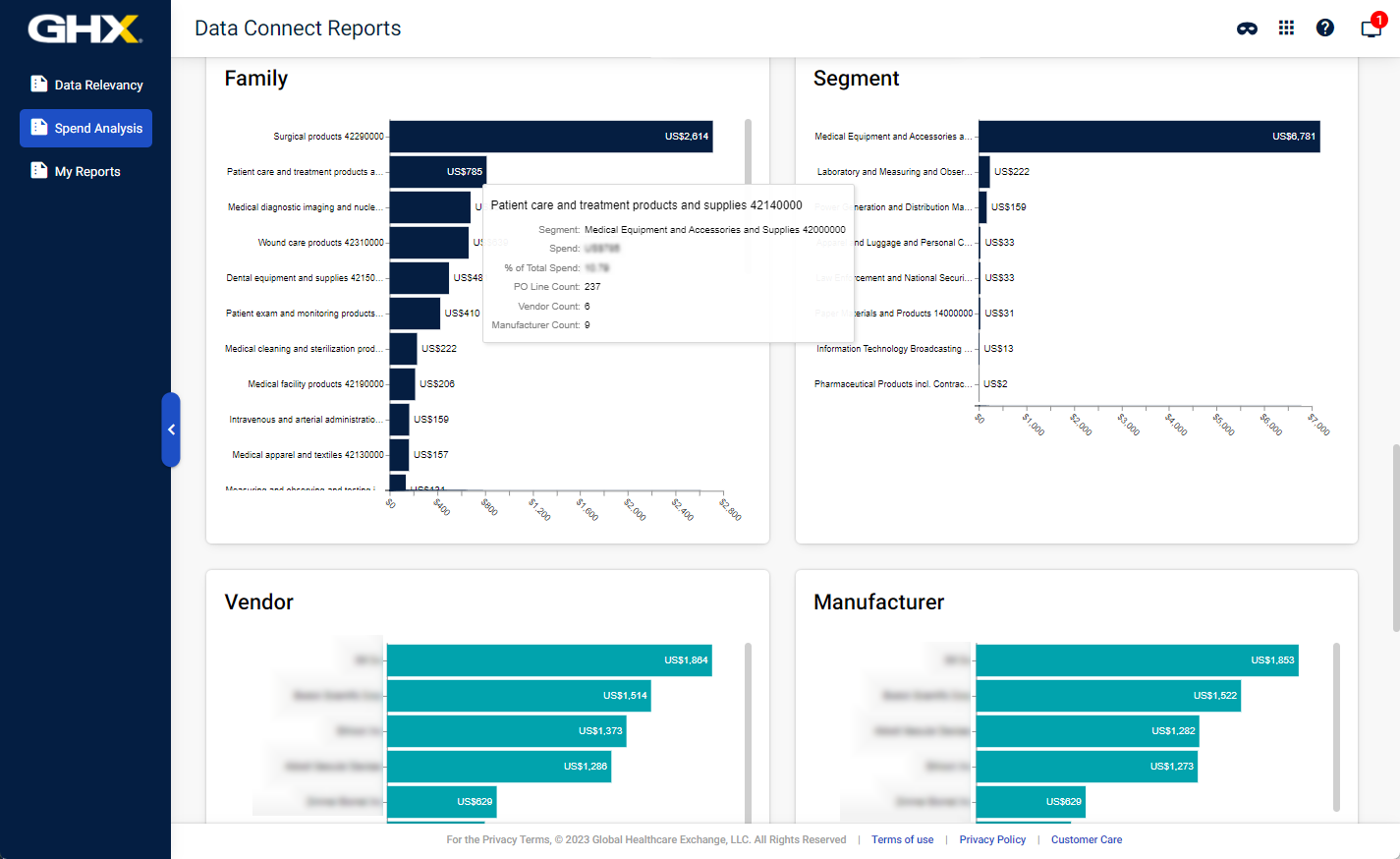Click the top Vendor bar showing US$1,864
Image resolution: width=1400 pixels, height=859 pixels.
tap(550, 659)
